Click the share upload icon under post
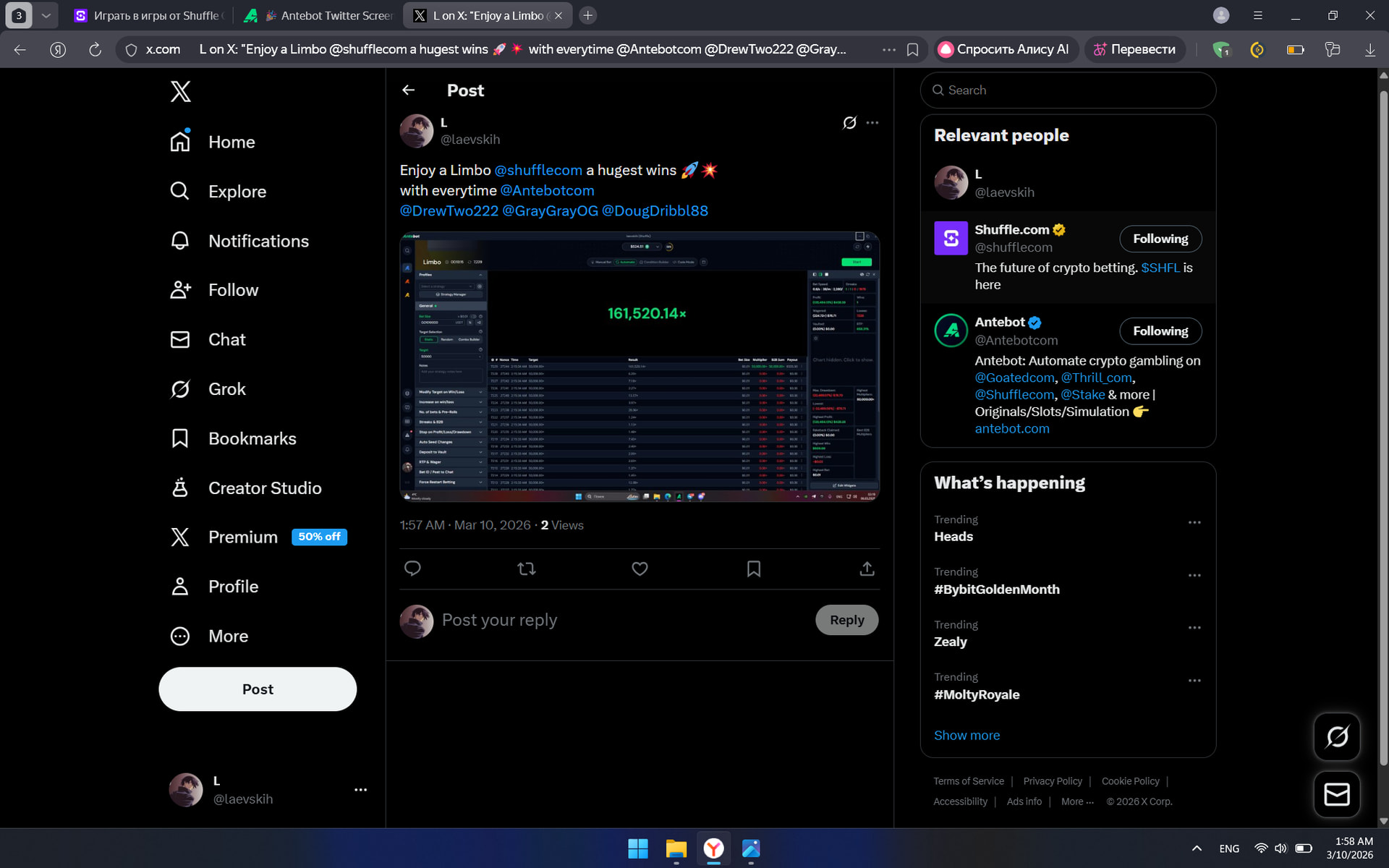The image size is (1389, 868). [x=867, y=569]
